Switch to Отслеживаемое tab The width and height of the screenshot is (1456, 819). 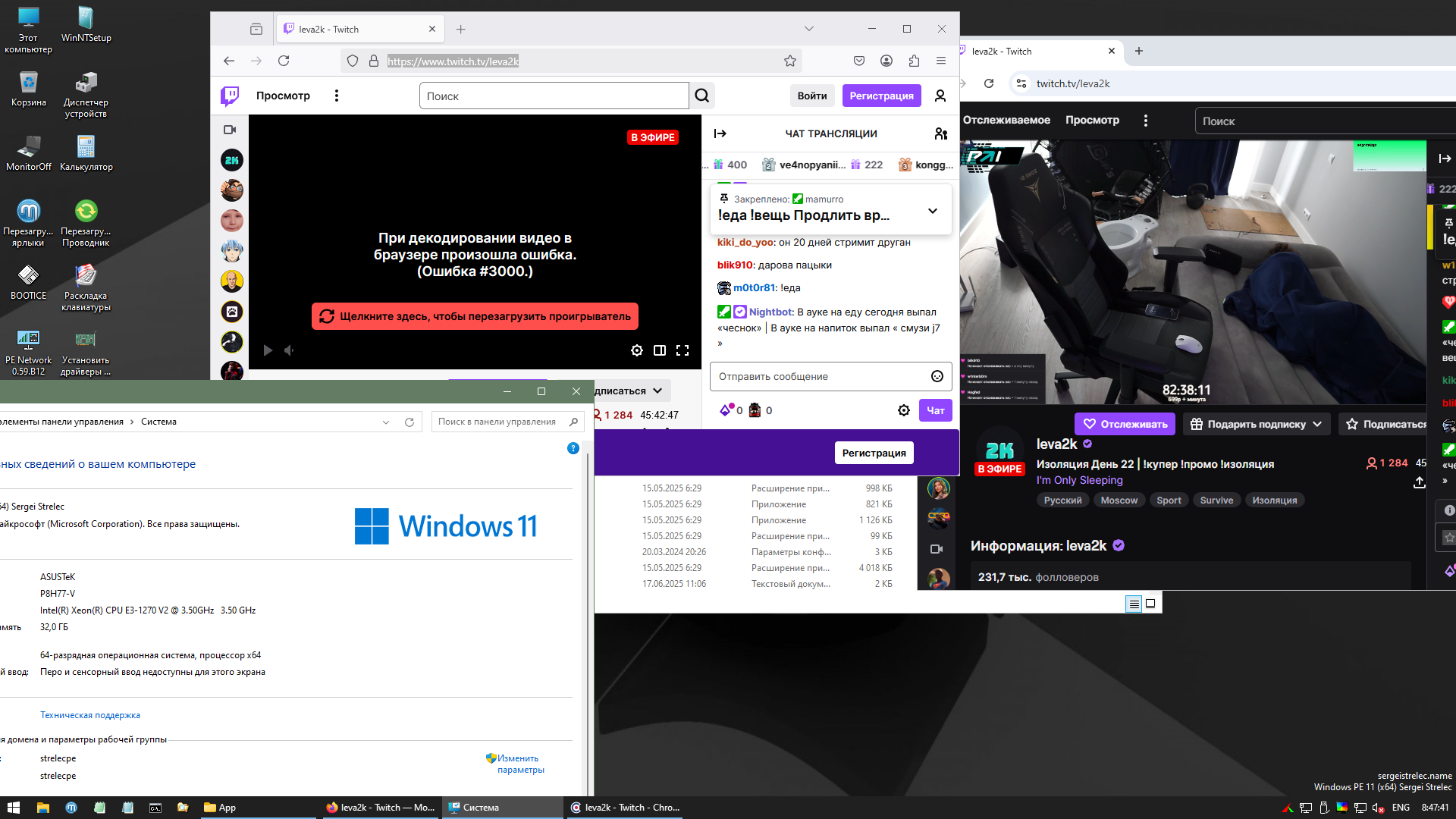tap(1006, 120)
